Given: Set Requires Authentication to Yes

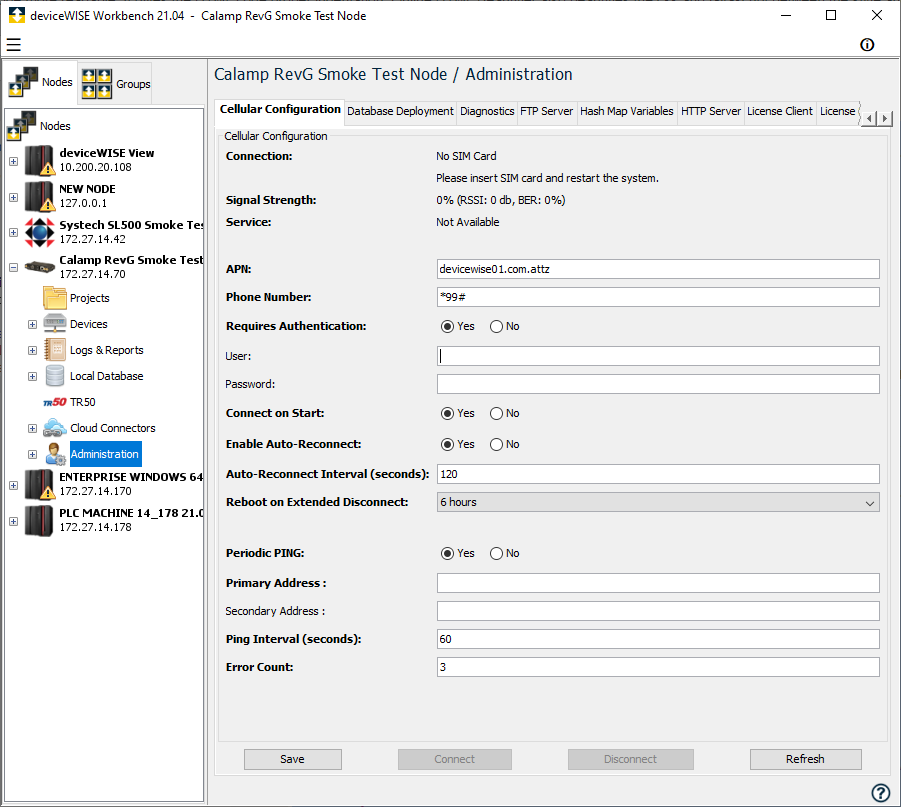Looking at the screenshot, I should [x=447, y=326].
